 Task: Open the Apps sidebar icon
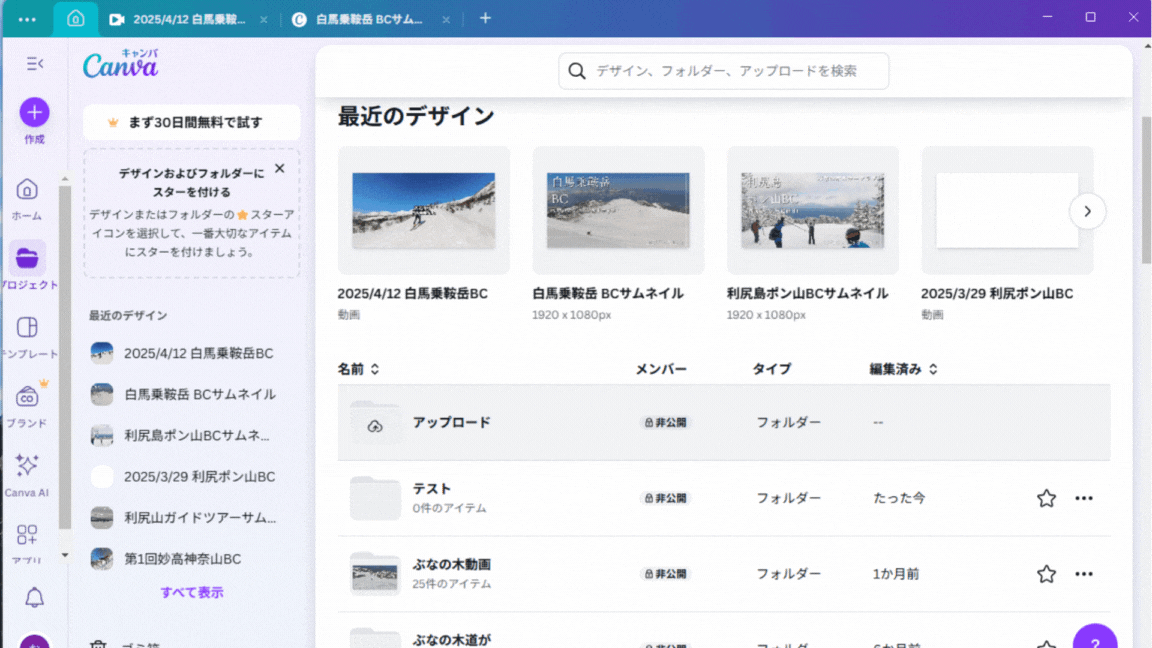(x=27, y=535)
